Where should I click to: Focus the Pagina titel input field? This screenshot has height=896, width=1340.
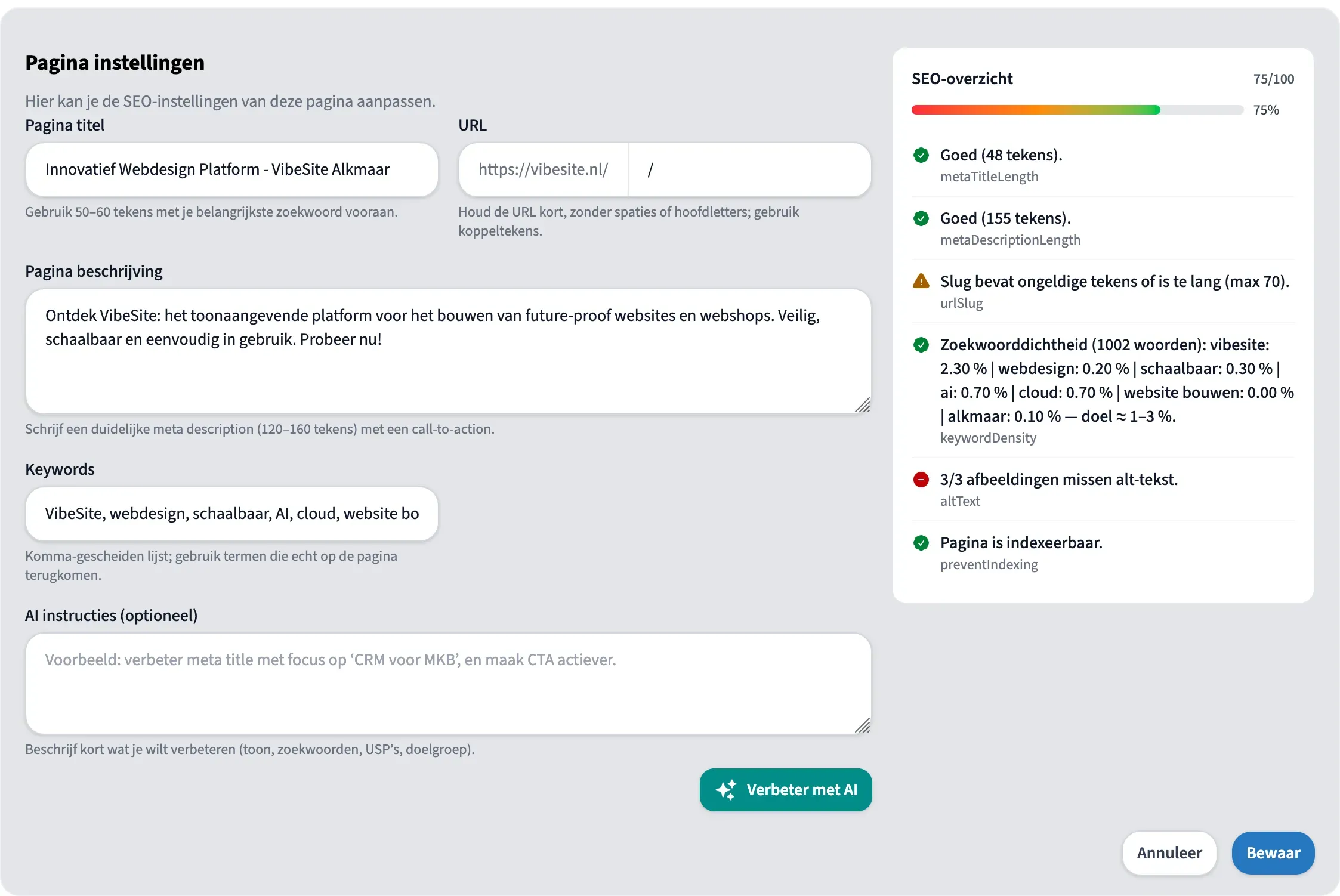pyautogui.click(x=231, y=170)
